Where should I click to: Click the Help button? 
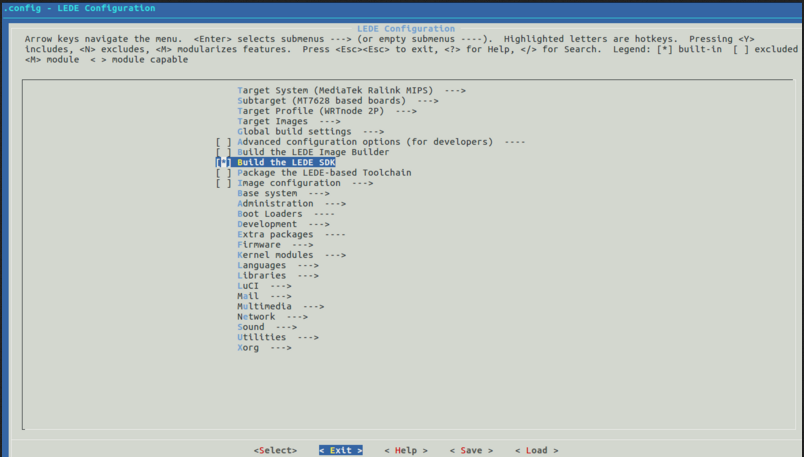(x=406, y=450)
